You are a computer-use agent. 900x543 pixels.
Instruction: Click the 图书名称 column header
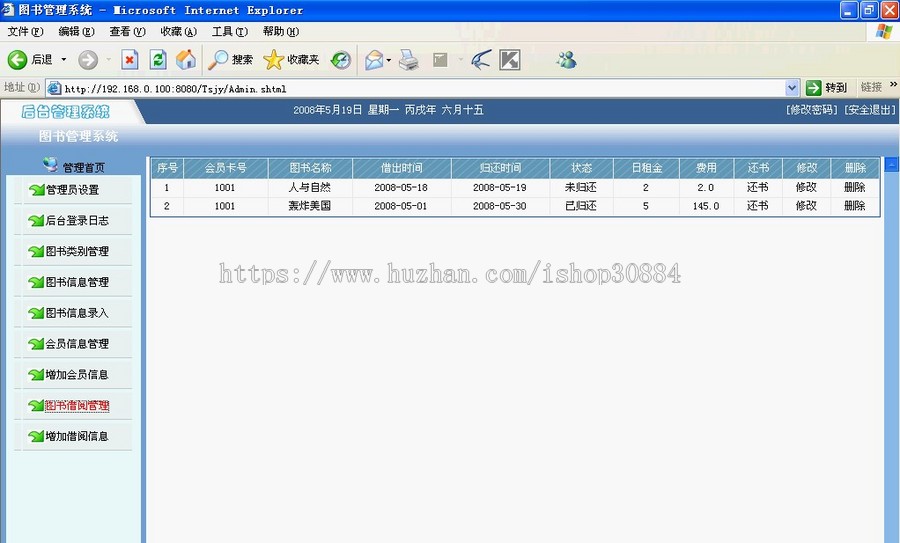311,168
